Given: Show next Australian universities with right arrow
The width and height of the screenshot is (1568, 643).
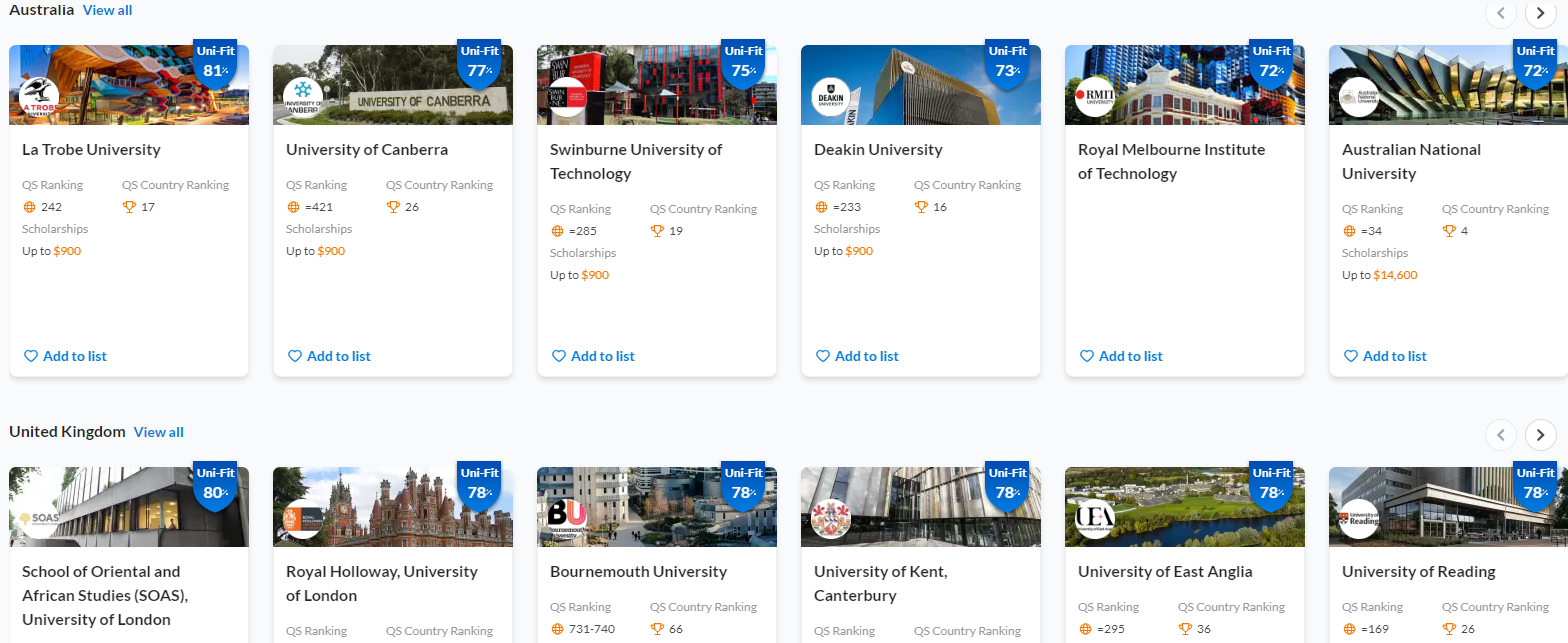Looking at the screenshot, I should coord(1540,13).
